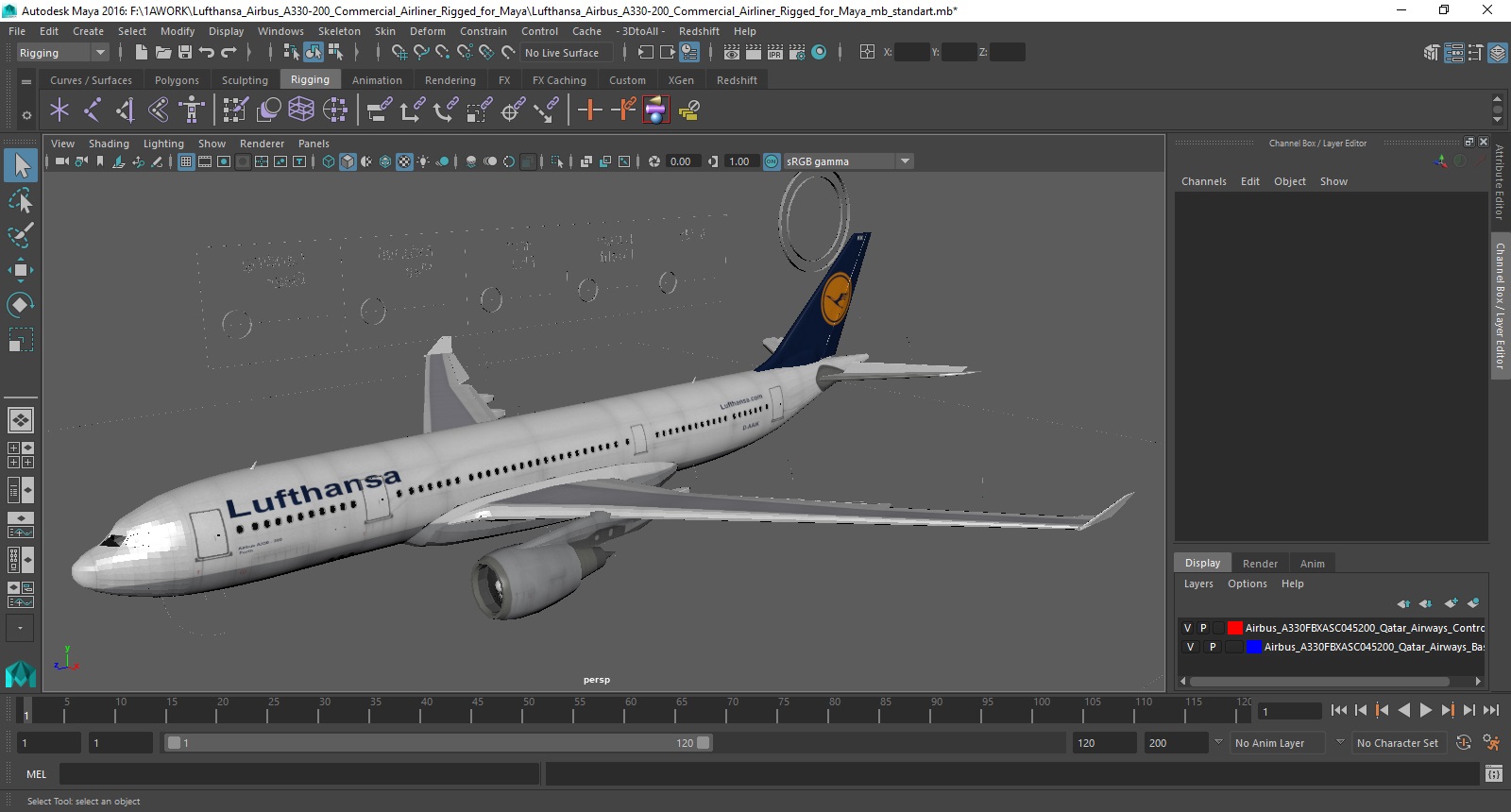Click the playback end time field 120

tap(1103, 743)
